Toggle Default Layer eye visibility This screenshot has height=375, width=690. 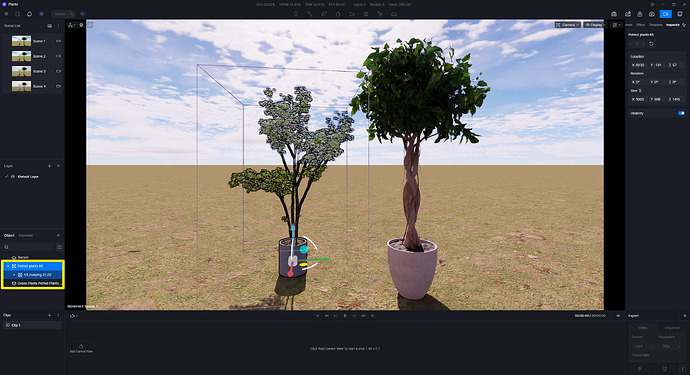click(x=13, y=176)
